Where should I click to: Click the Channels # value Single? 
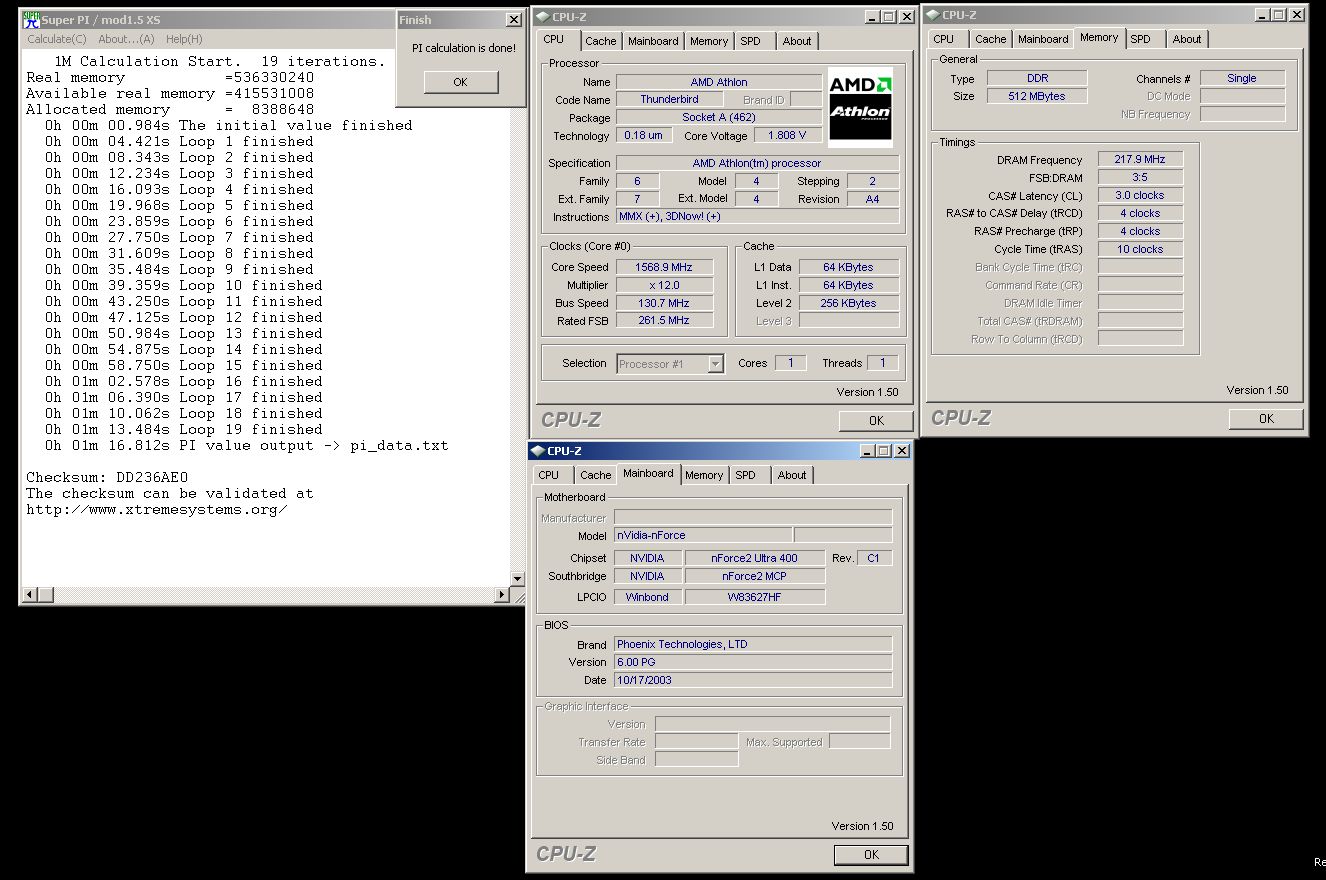click(1242, 79)
